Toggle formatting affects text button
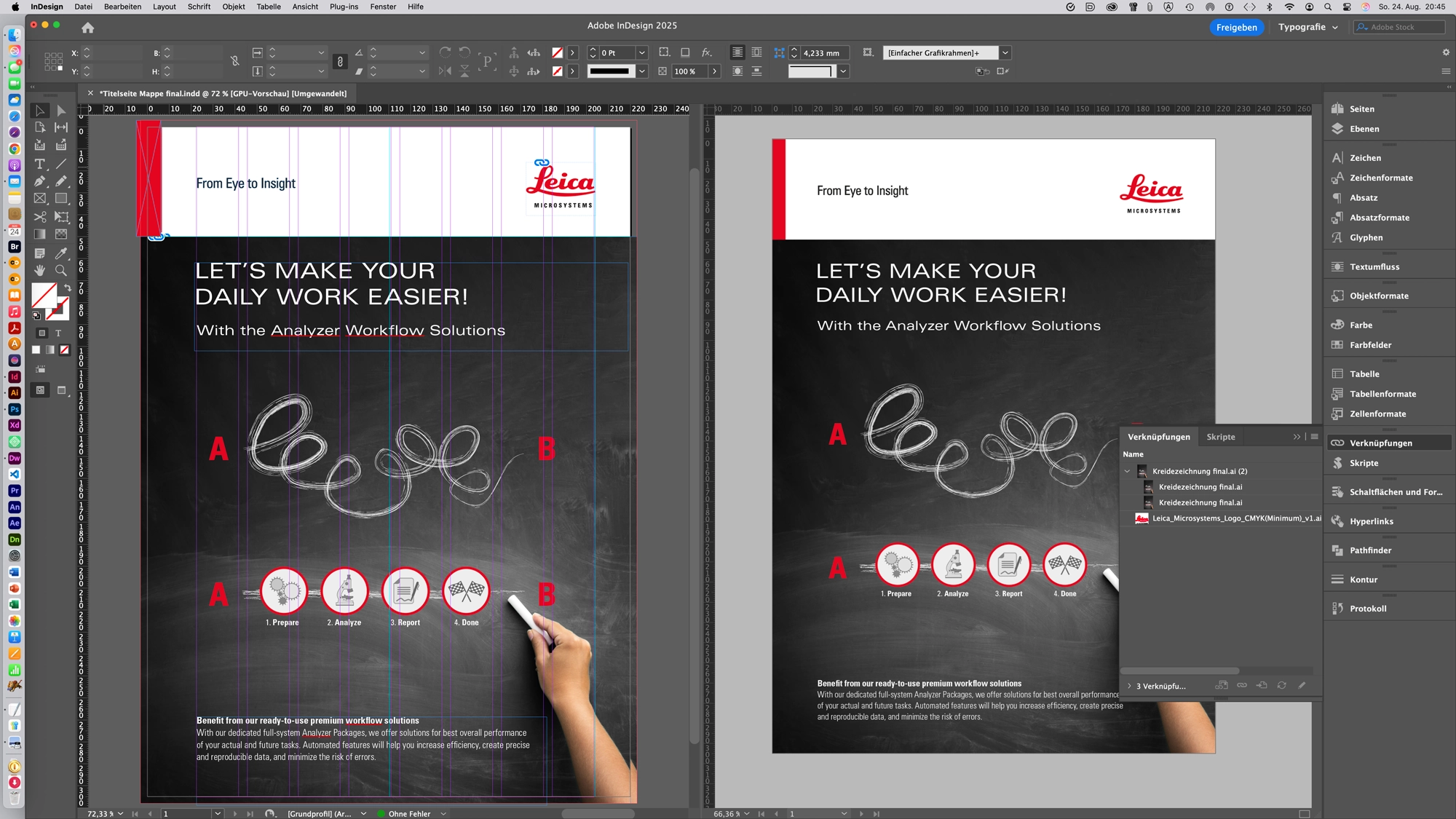 click(x=58, y=333)
